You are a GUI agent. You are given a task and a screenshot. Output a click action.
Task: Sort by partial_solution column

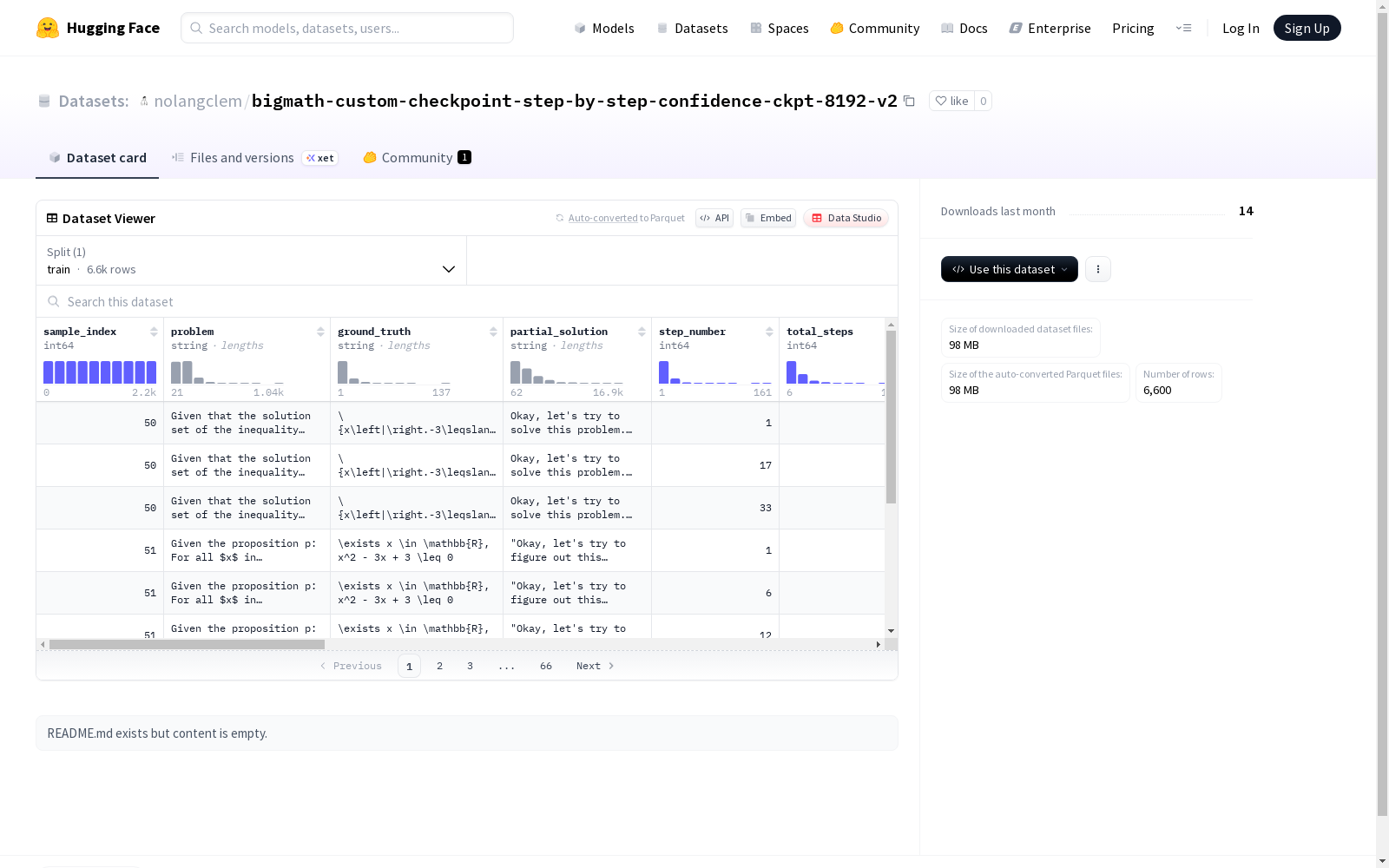(642, 332)
